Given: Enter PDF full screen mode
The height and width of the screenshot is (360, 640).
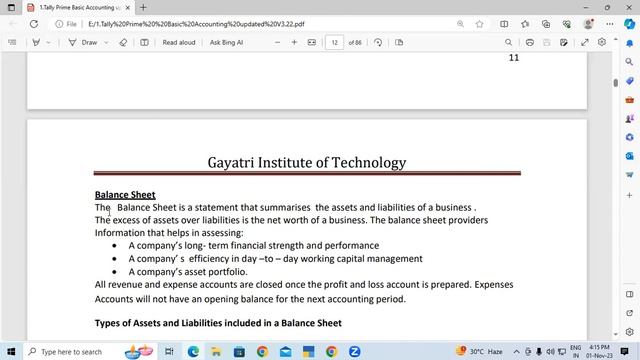Looking at the screenshot, I should click(x=585, y=42).
